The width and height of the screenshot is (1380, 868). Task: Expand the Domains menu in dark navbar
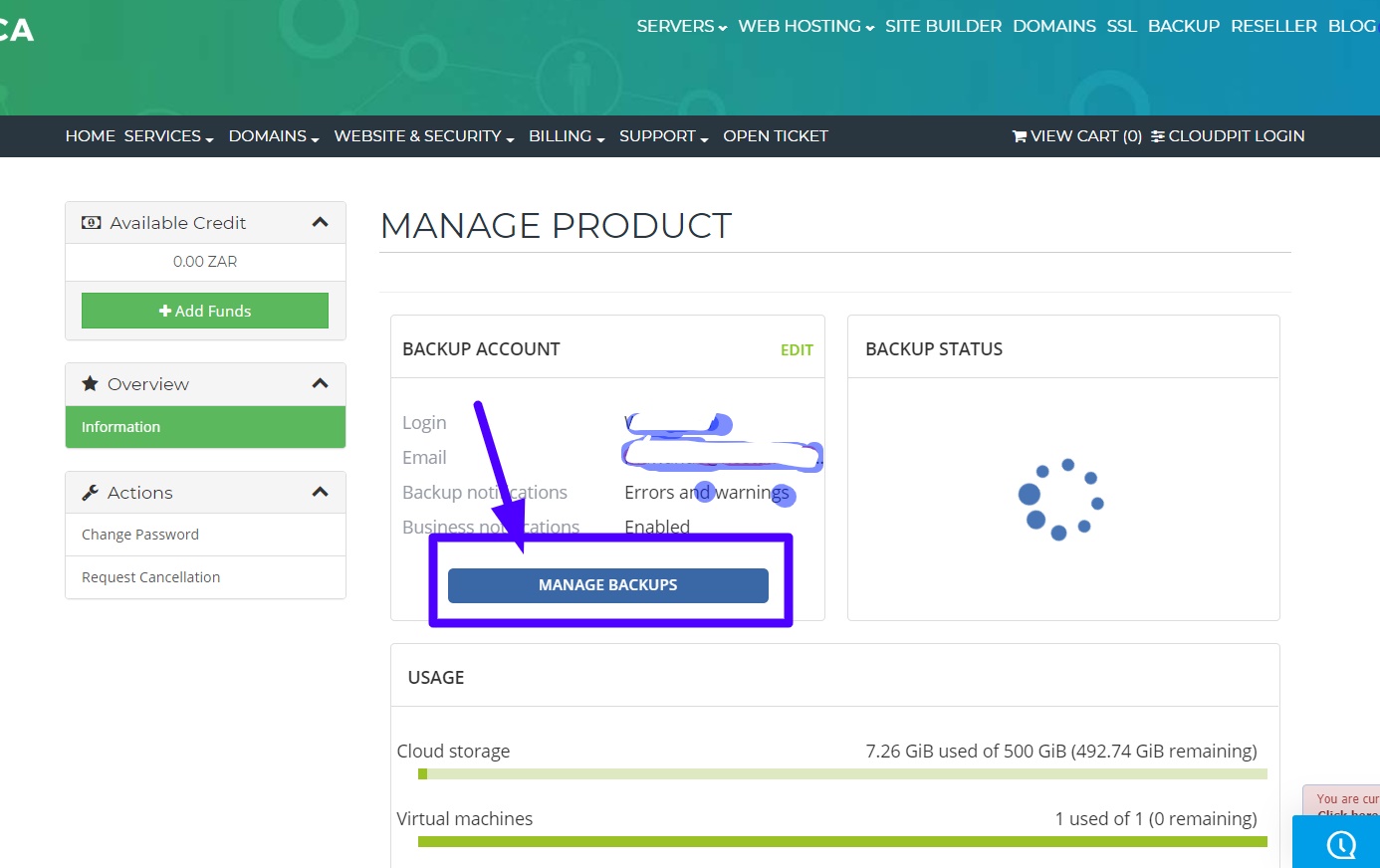tap(274, 136)
